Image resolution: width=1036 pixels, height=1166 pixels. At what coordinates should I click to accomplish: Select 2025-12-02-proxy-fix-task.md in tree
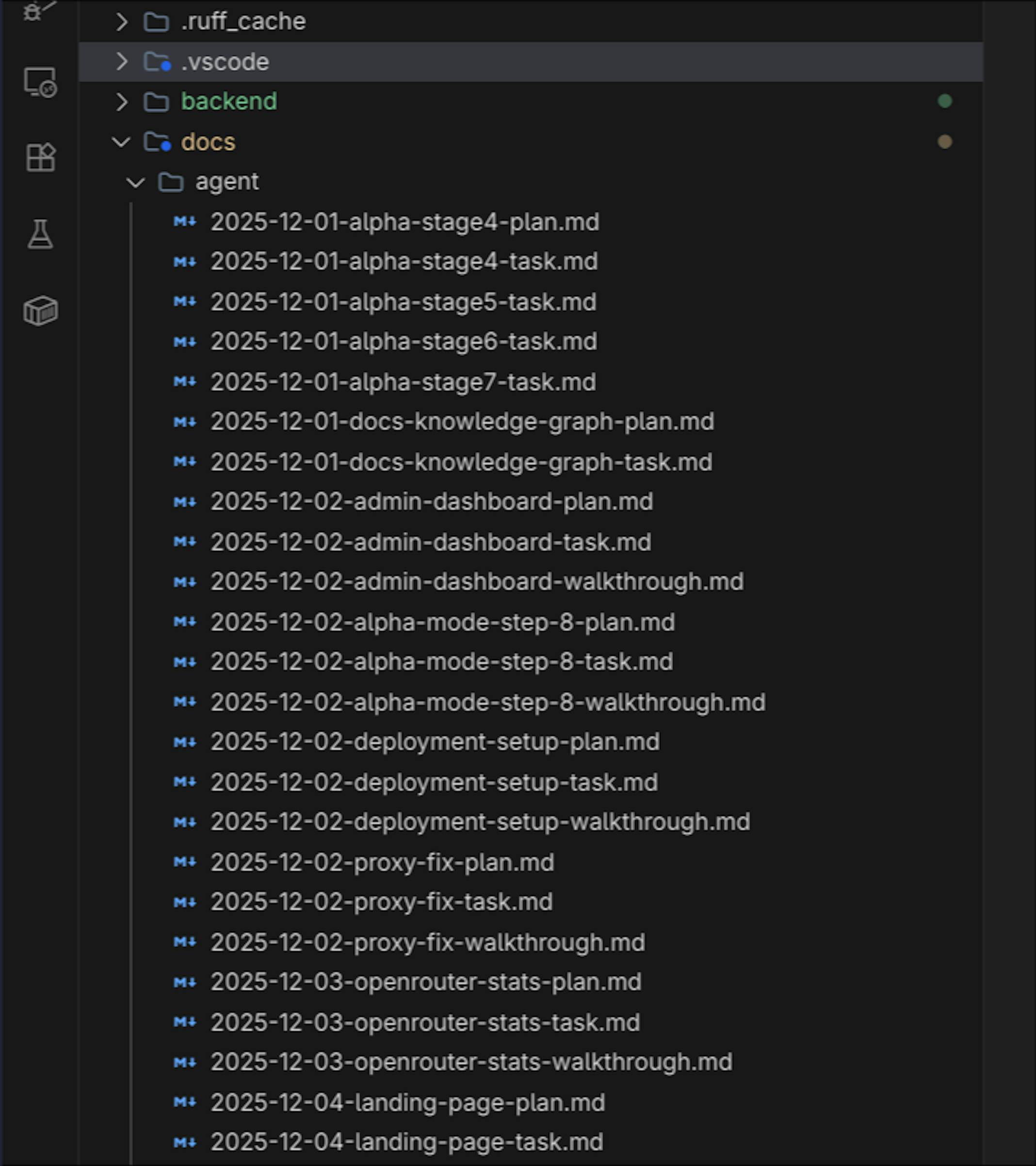pos(381,902)
